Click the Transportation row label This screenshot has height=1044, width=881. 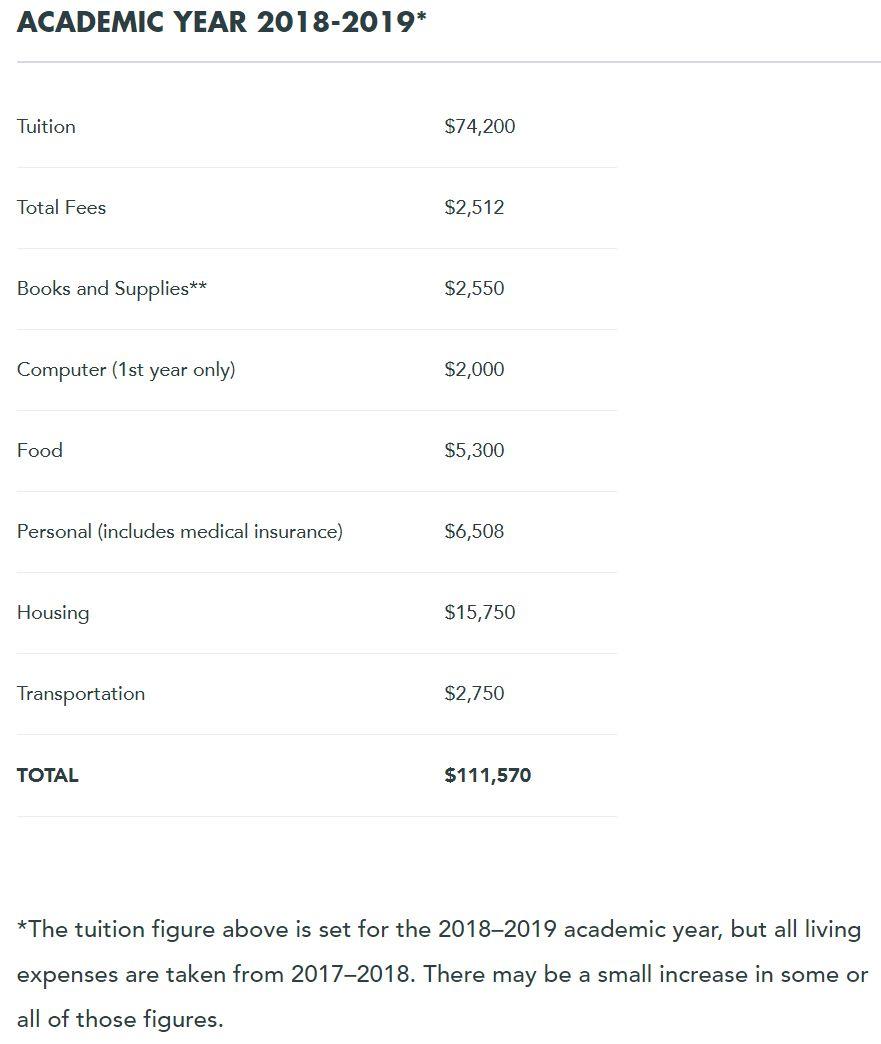(81, 694)
